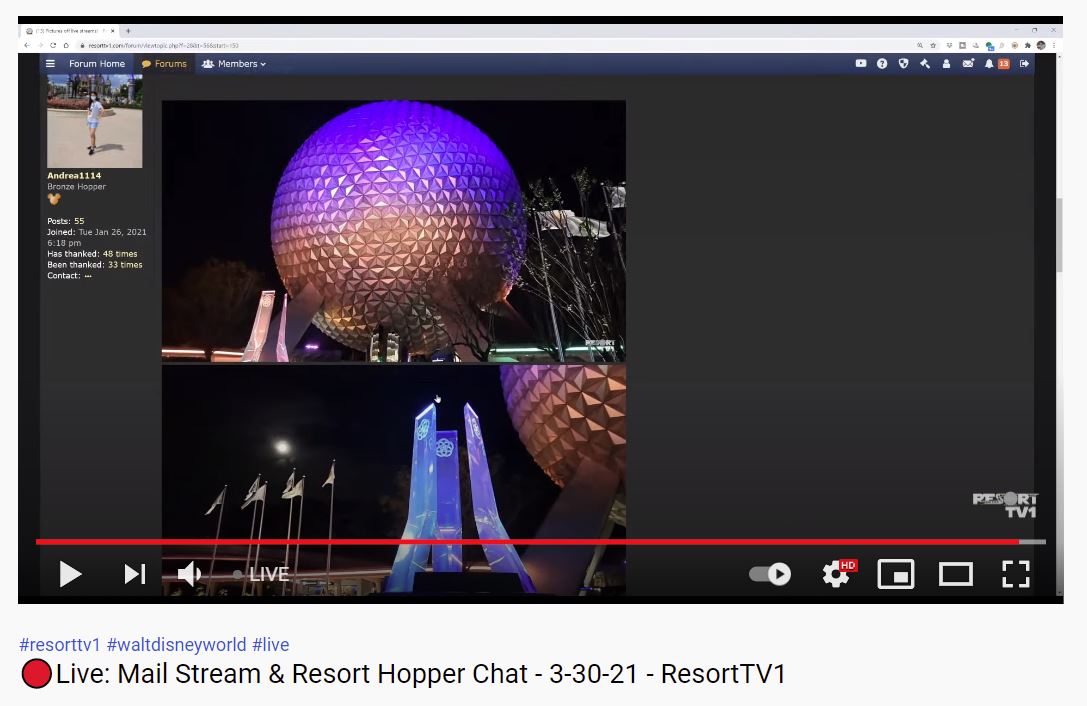The width and height of the screenshot is (1087, 706).
Task: Click the Andrea1114 avatar photo
Action: pos(95,121)
